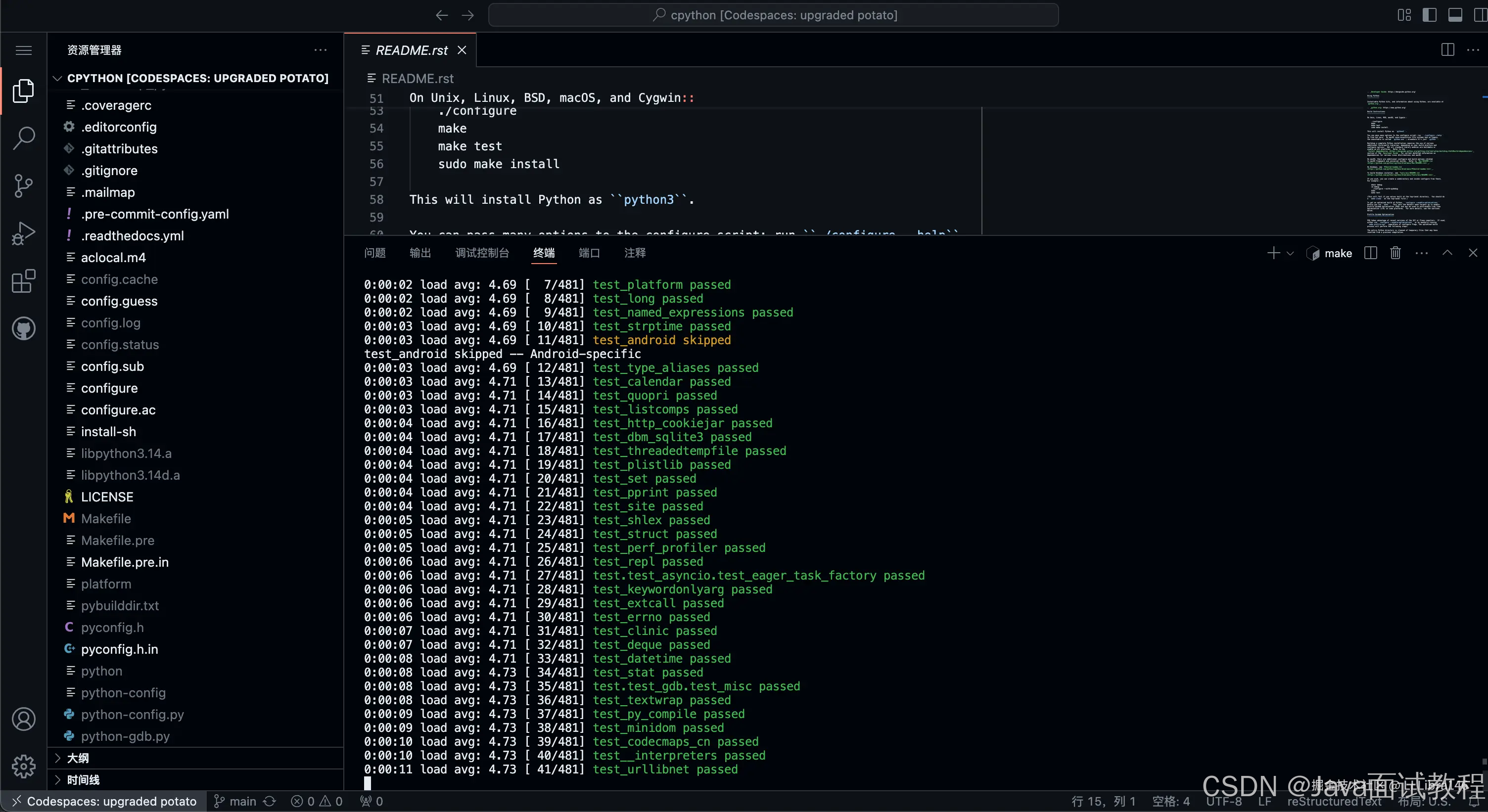This screenshot has height=812, width=1488.
Task: Go back with the left arrow
Action: pyautogui.click(x=442, y=15)
